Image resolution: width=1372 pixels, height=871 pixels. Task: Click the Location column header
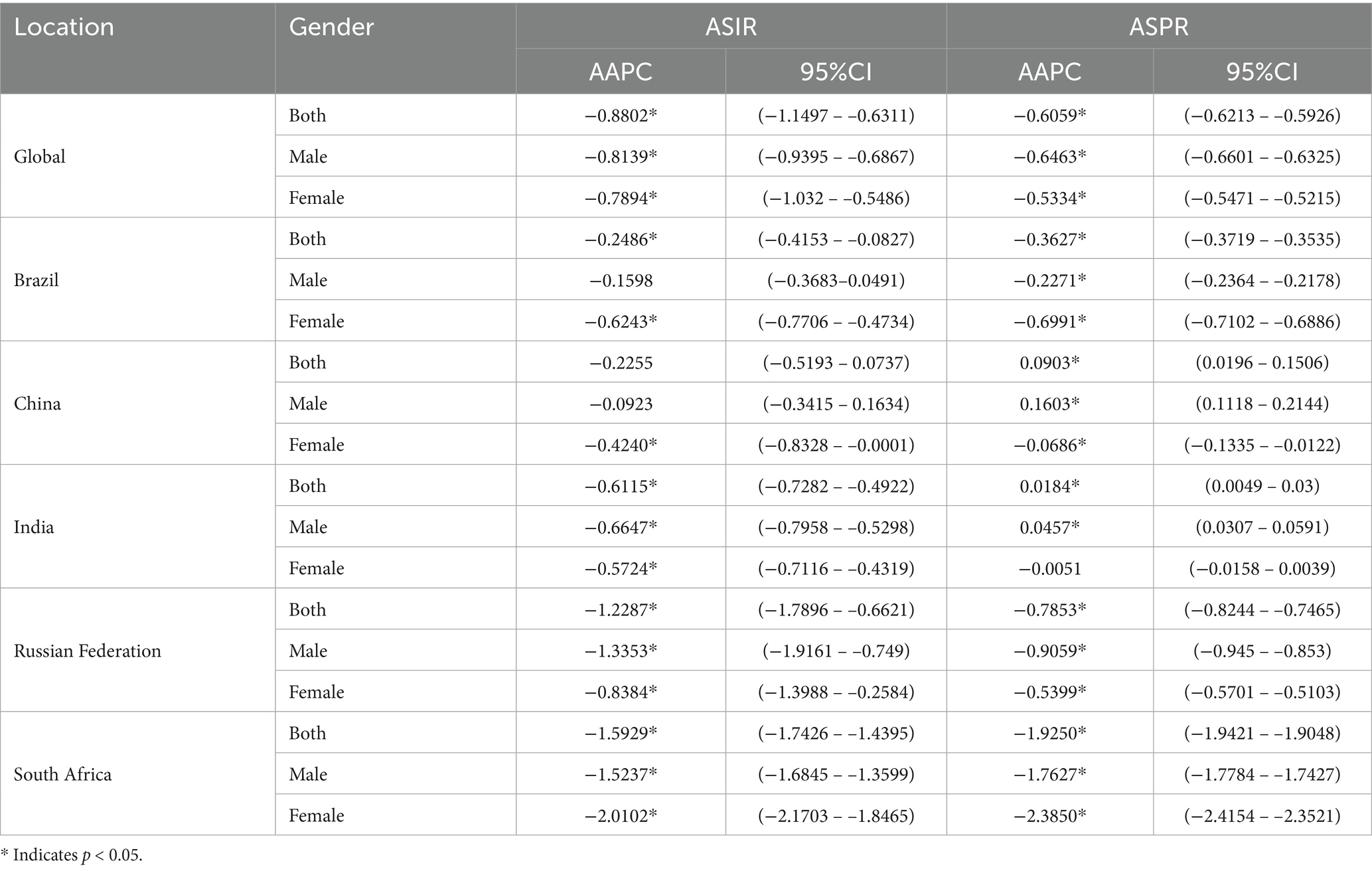pos(64,27)
